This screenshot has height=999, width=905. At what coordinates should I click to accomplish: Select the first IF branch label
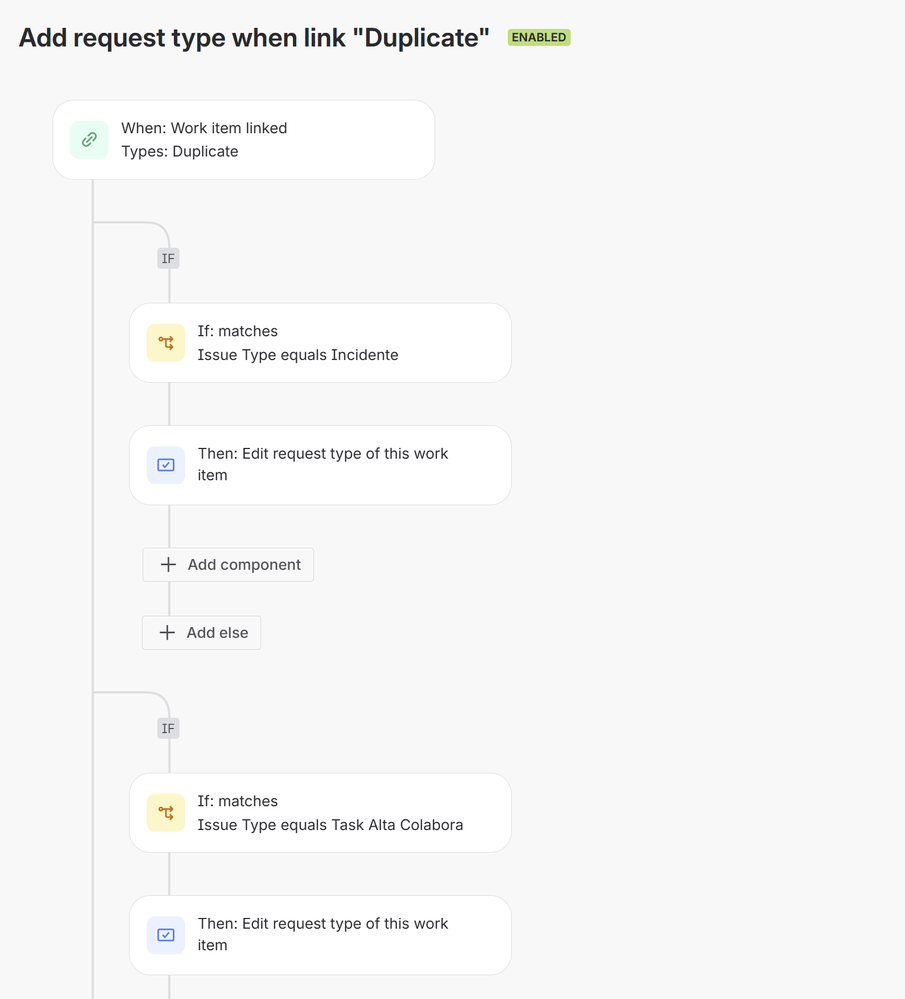[x=168, y=259]
